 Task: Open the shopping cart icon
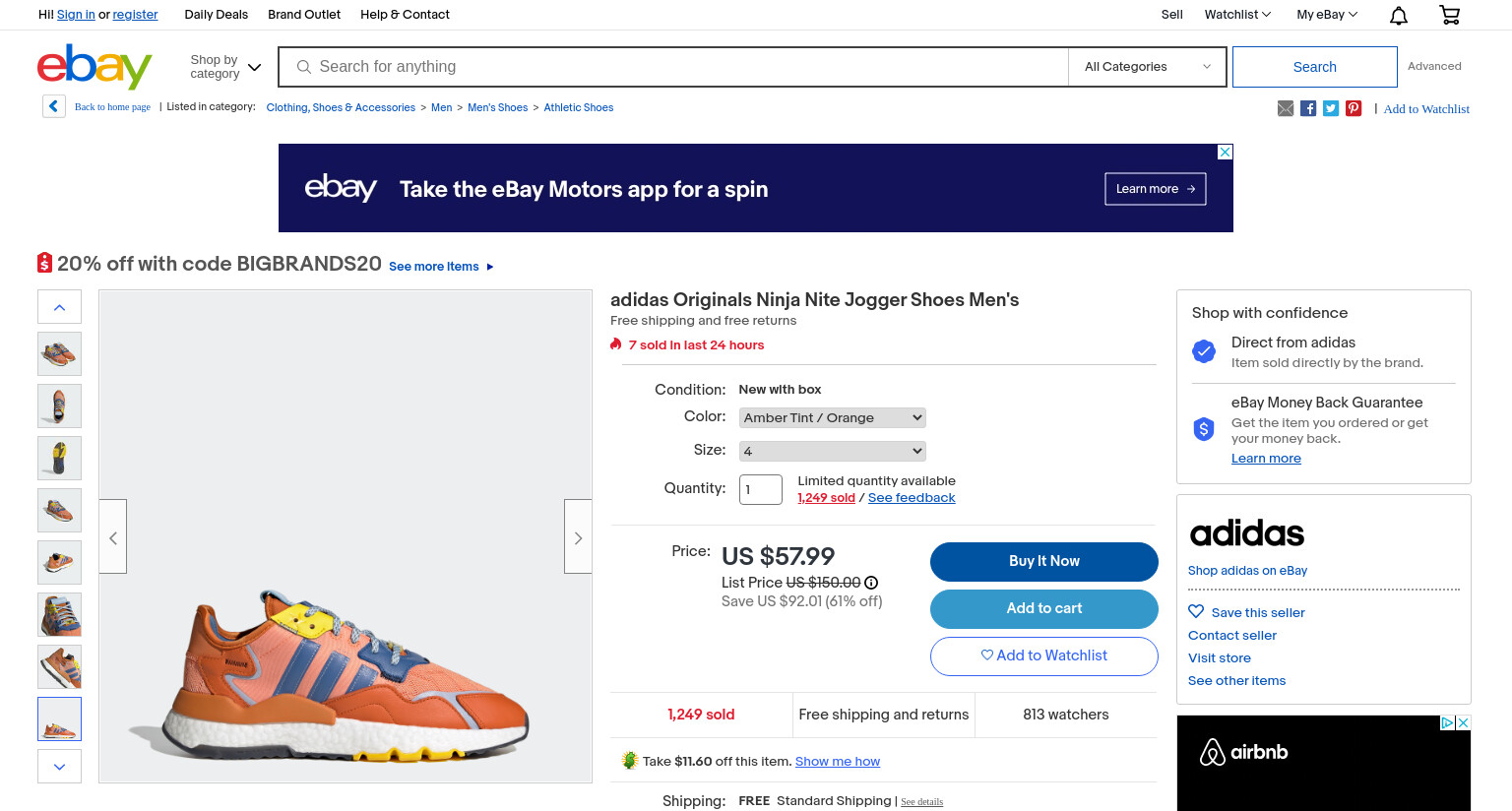1449,15
